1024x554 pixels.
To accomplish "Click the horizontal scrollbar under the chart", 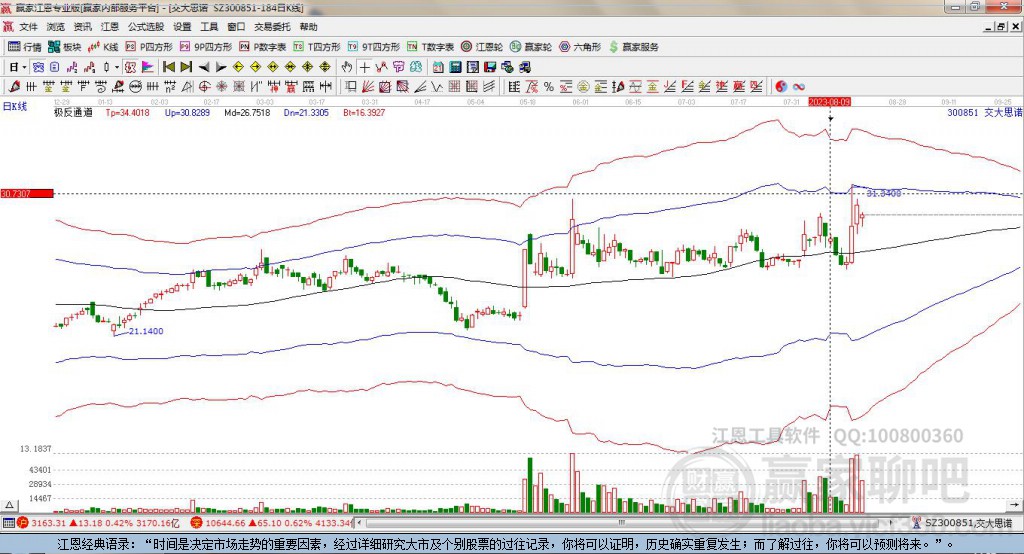I will [624, 523].
